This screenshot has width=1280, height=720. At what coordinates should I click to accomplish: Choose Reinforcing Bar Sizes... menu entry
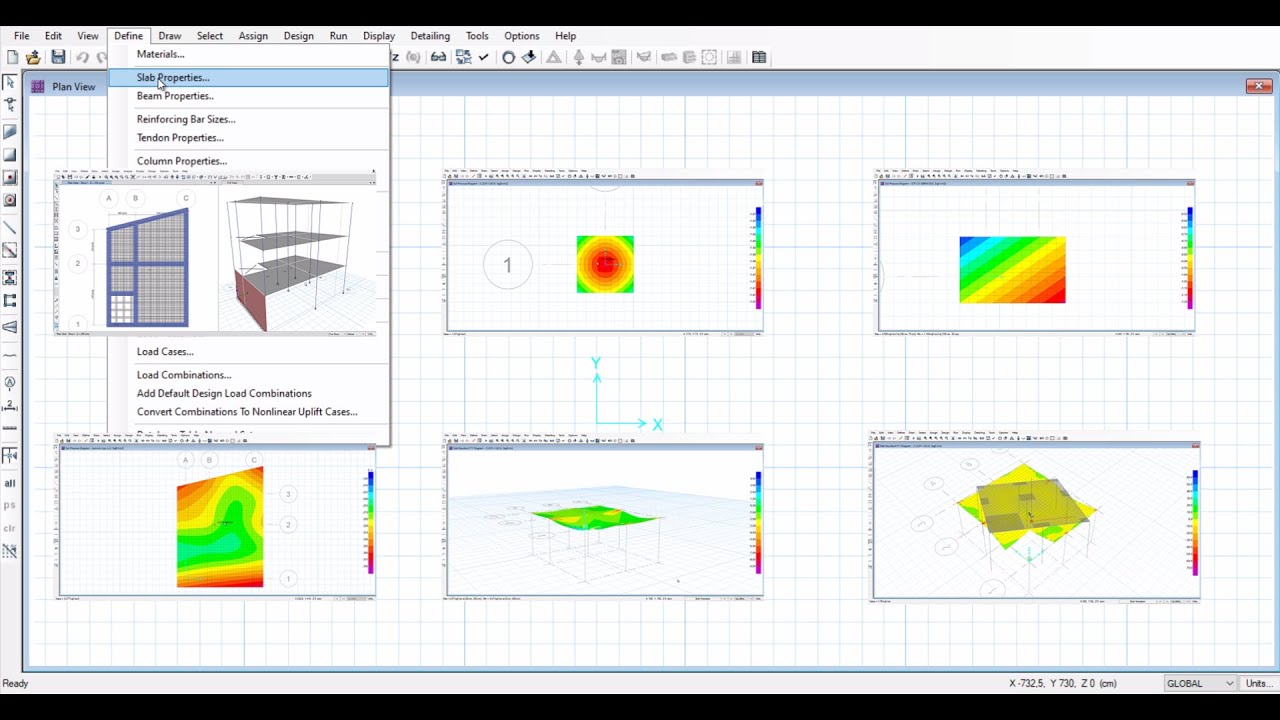186,119
